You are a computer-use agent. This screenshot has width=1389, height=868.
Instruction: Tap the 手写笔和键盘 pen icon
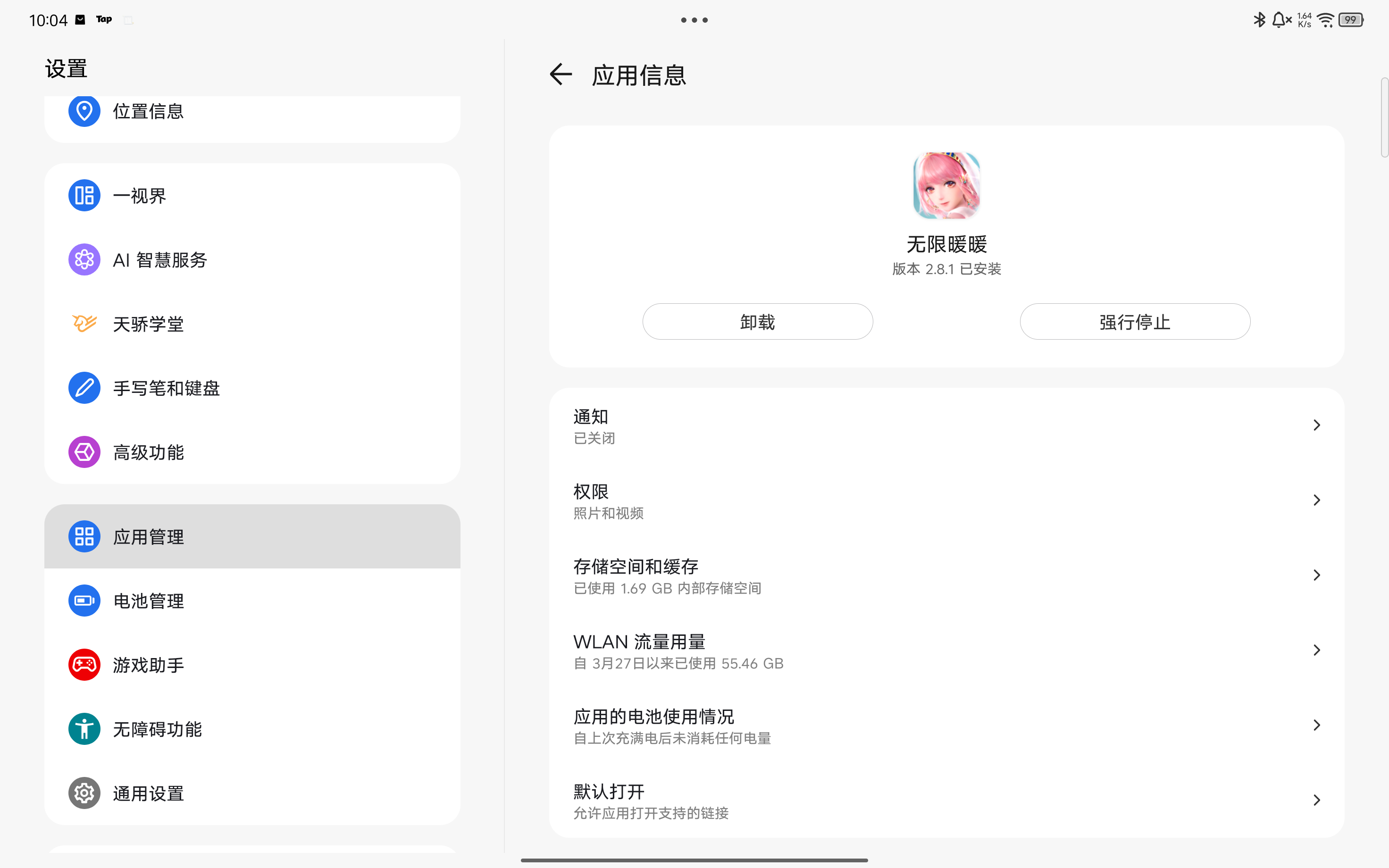pos(84,388)
